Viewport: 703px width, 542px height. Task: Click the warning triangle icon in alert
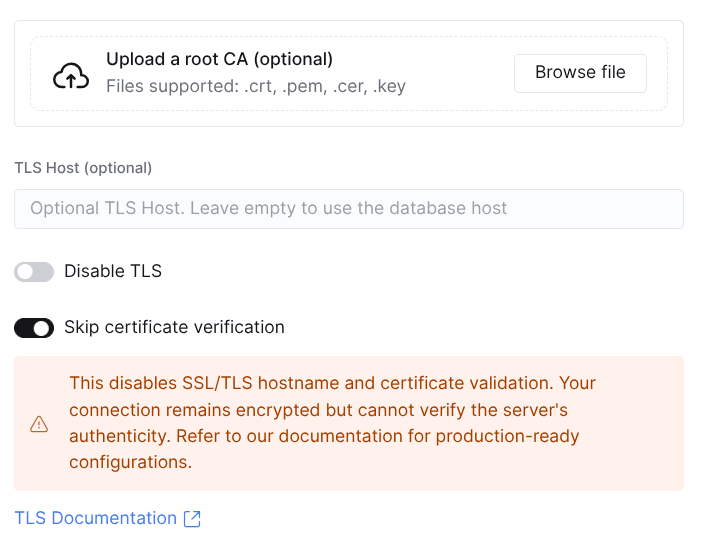pyautogui.click(x=39, y=424)
